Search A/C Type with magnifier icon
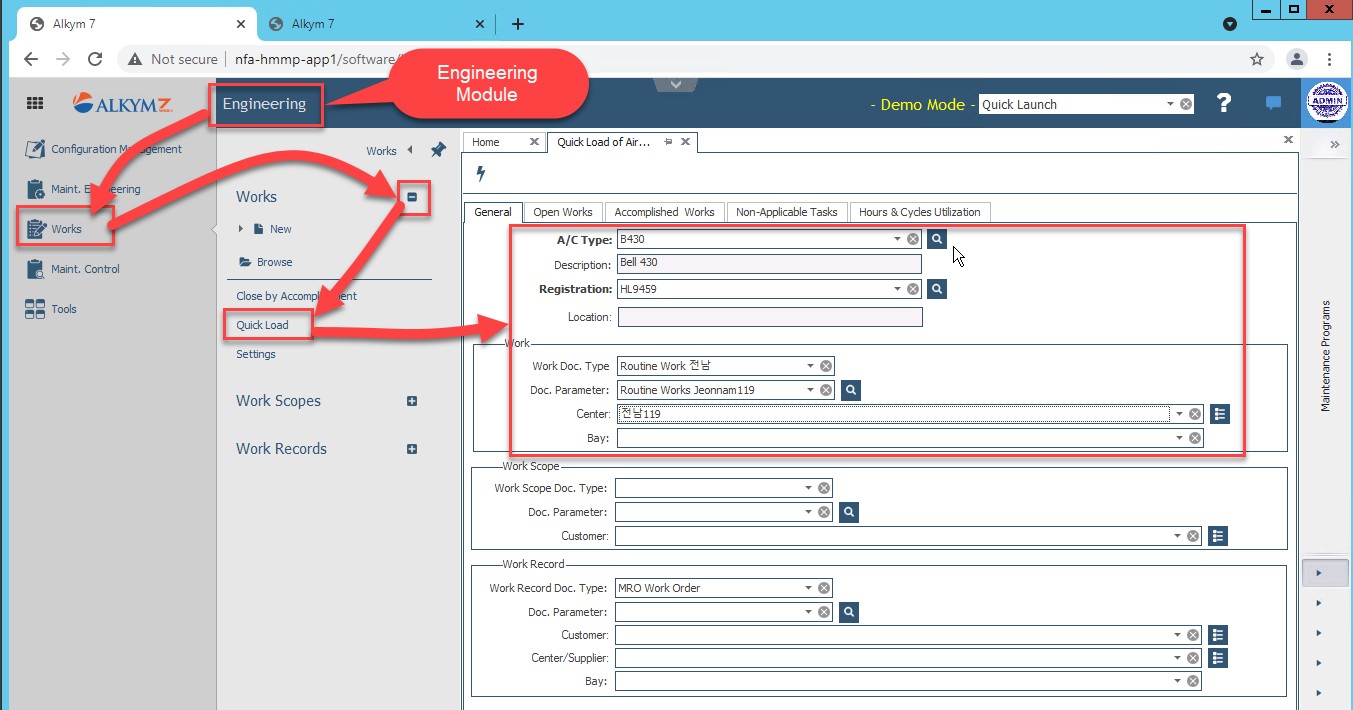1353x710 pixels. 936,239
